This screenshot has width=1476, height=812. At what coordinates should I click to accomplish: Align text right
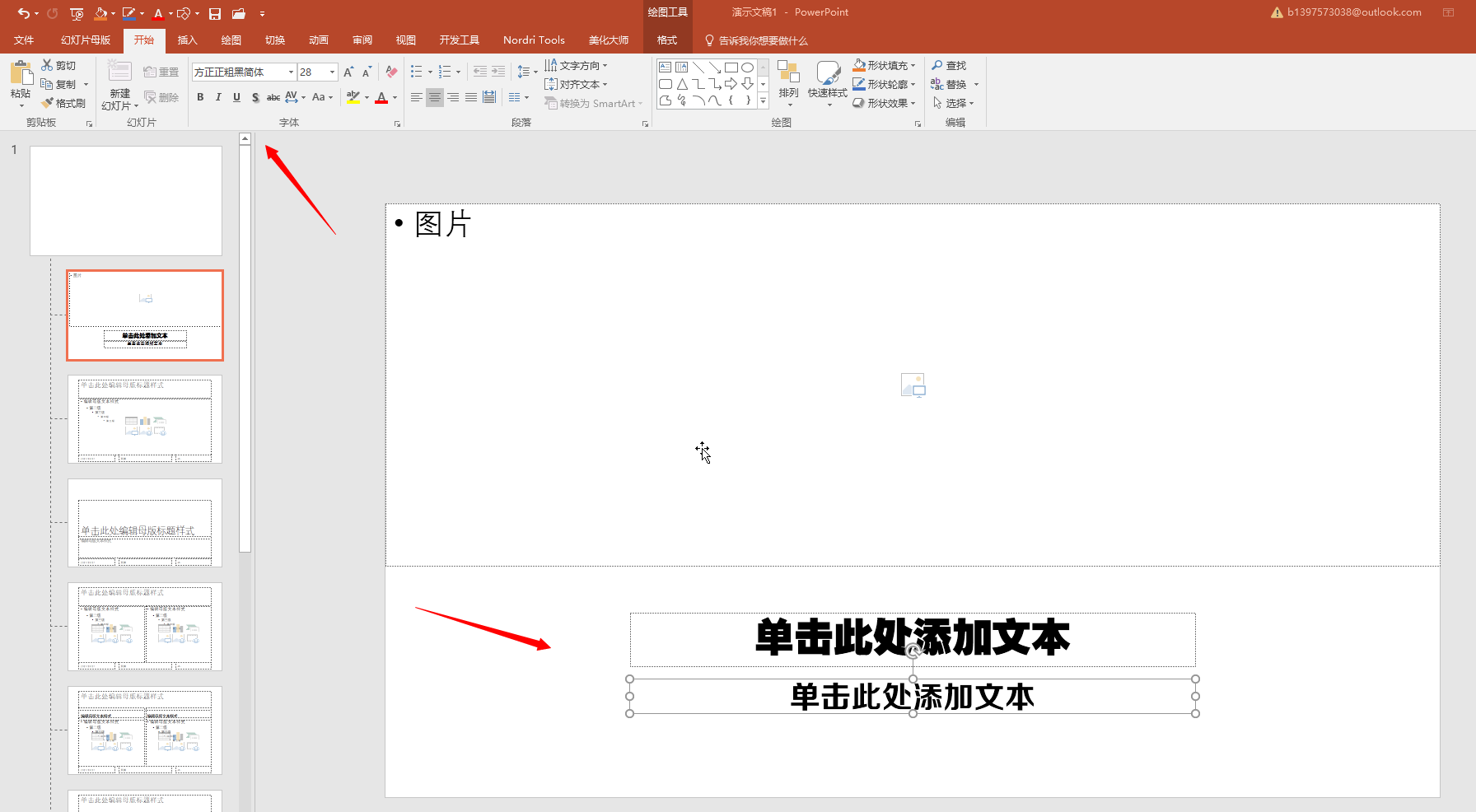click(453, 97)
